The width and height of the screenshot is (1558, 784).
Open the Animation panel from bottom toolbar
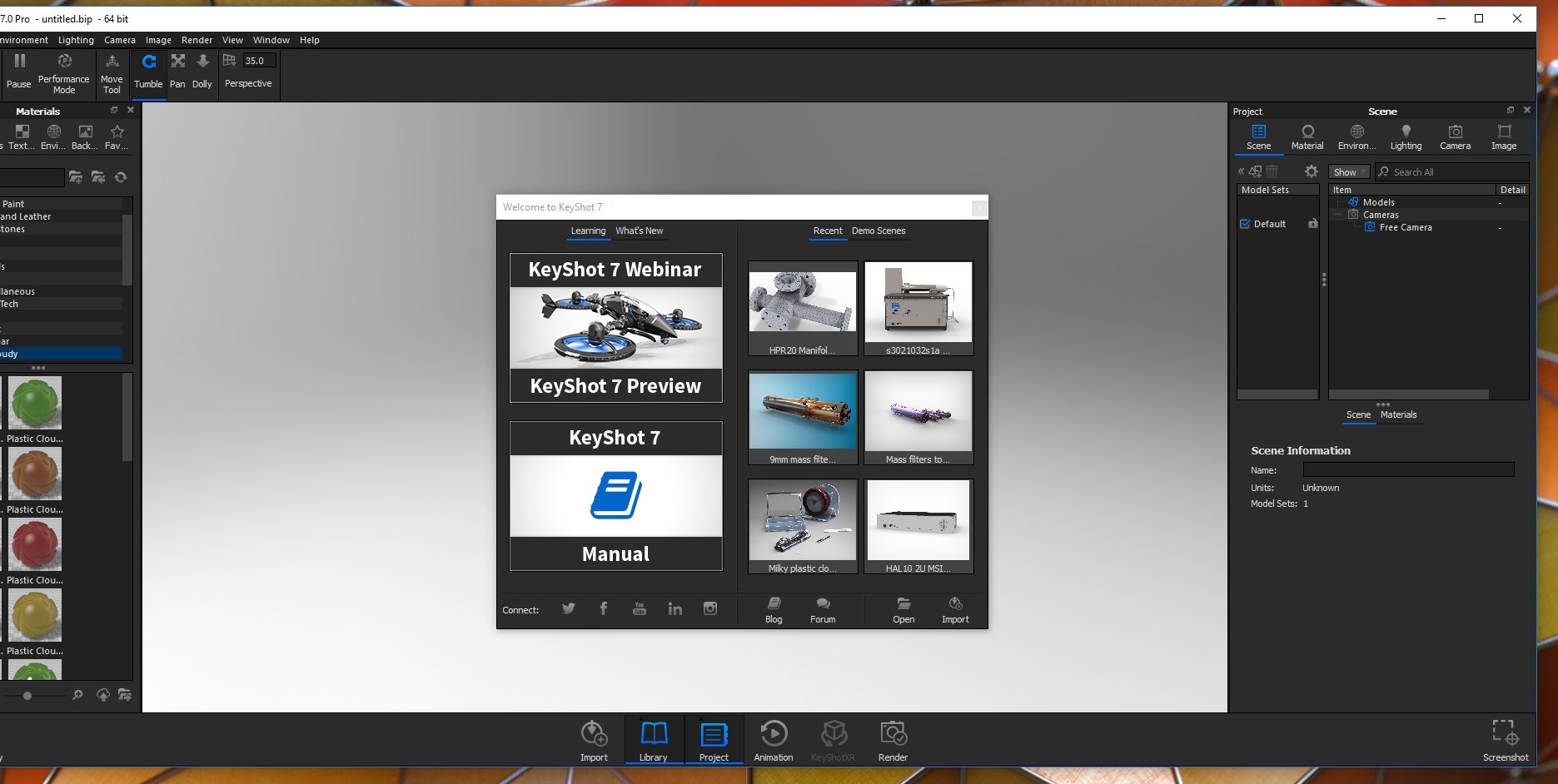(x=774, y=741)
